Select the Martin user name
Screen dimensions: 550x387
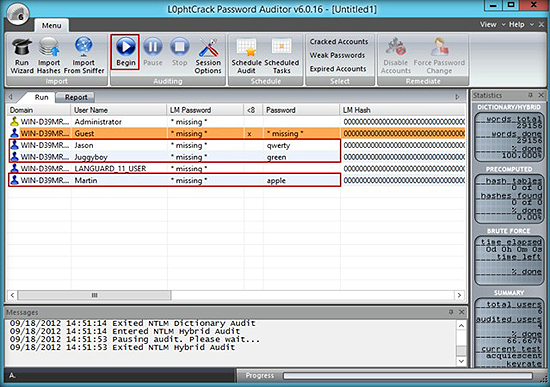[86, 180]
